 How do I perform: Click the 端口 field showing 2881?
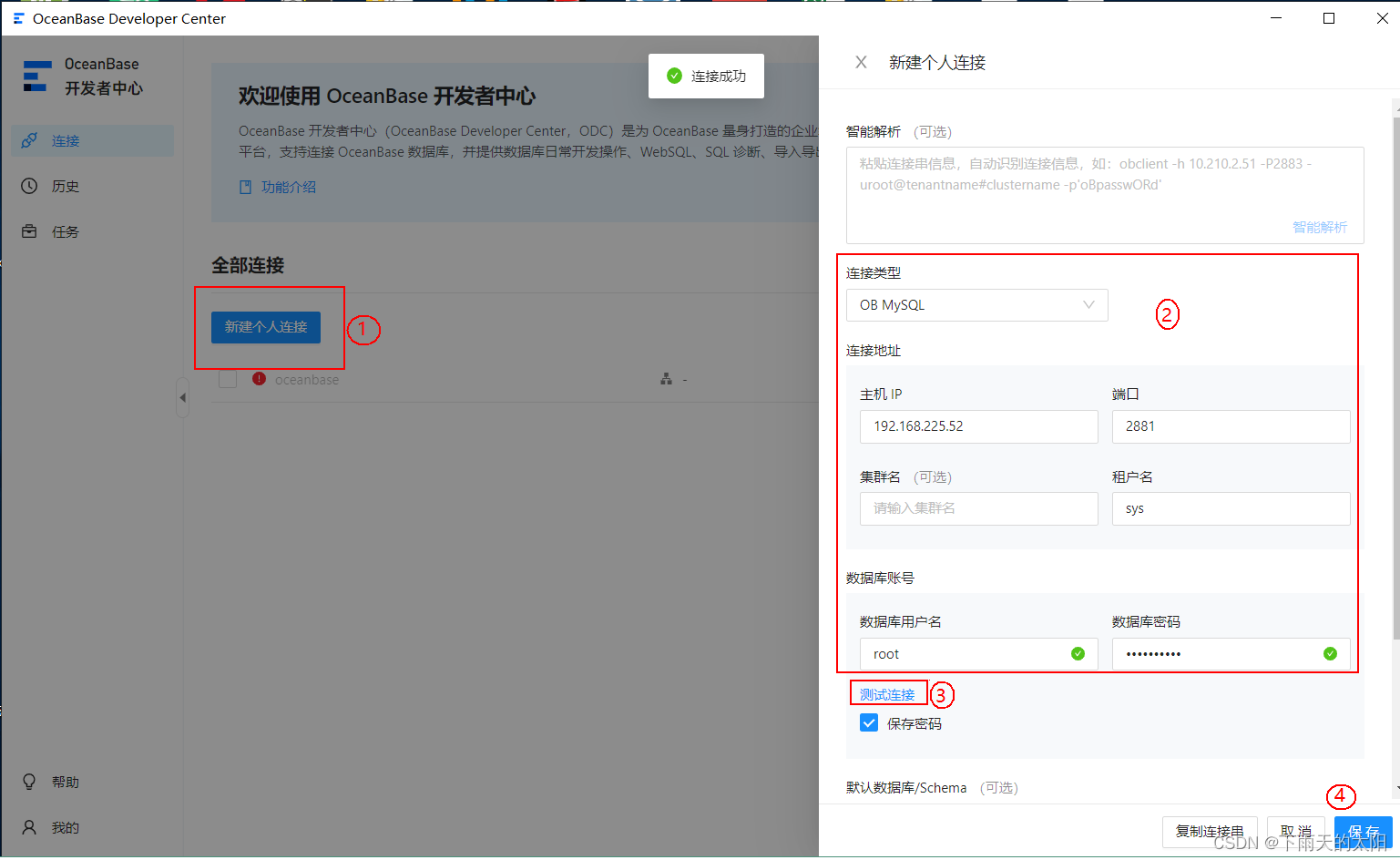[x=1231, y=426]
